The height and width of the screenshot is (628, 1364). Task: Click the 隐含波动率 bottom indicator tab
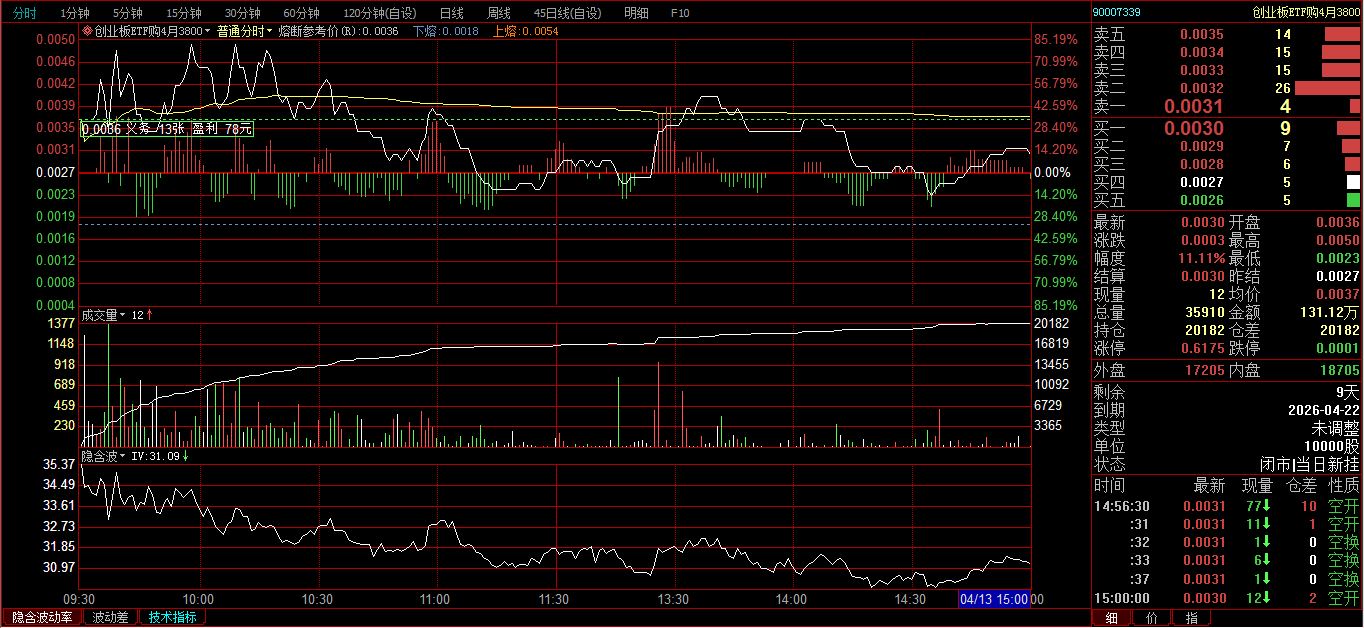(42, 618)
